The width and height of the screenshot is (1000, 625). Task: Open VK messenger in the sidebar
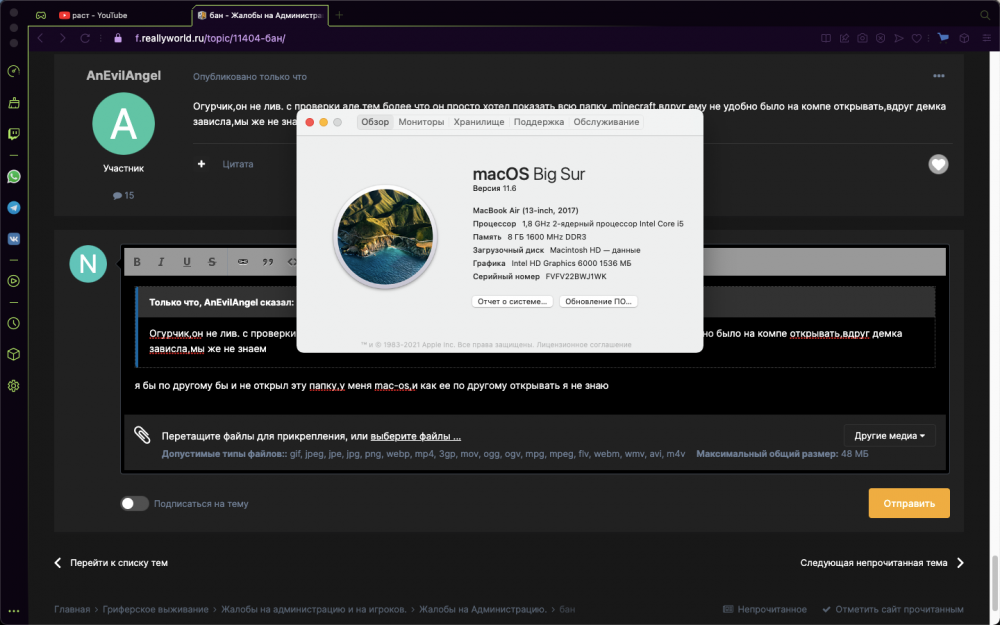click(13, 239)
